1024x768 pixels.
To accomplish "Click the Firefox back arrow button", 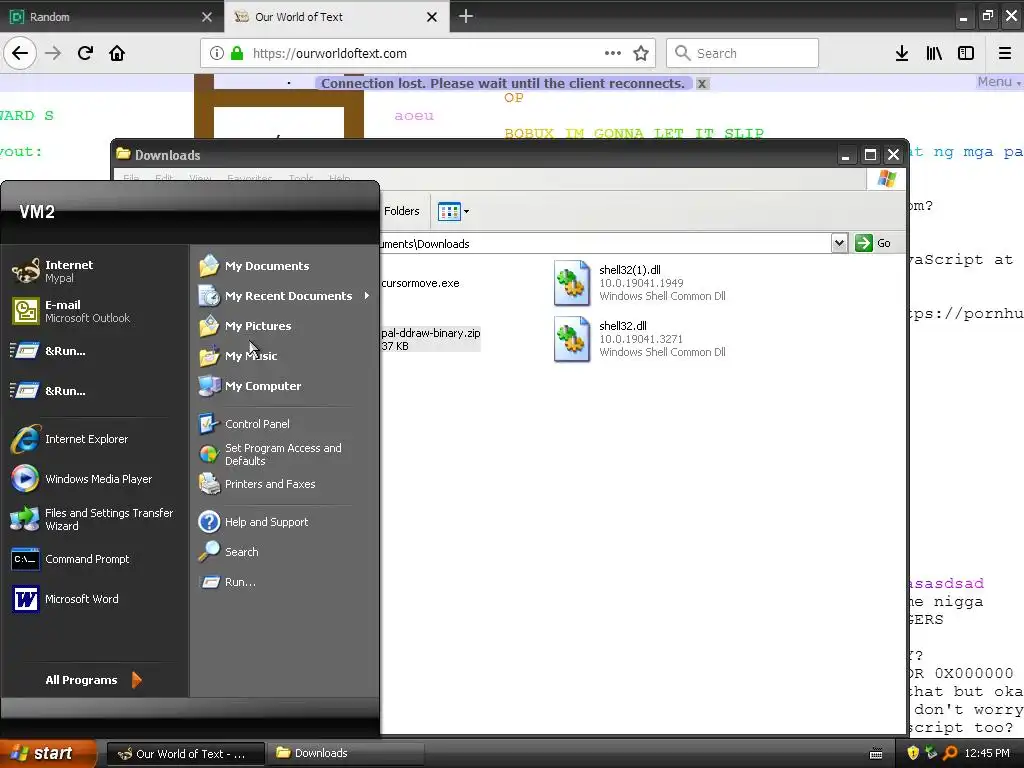I will click(20, 53).
